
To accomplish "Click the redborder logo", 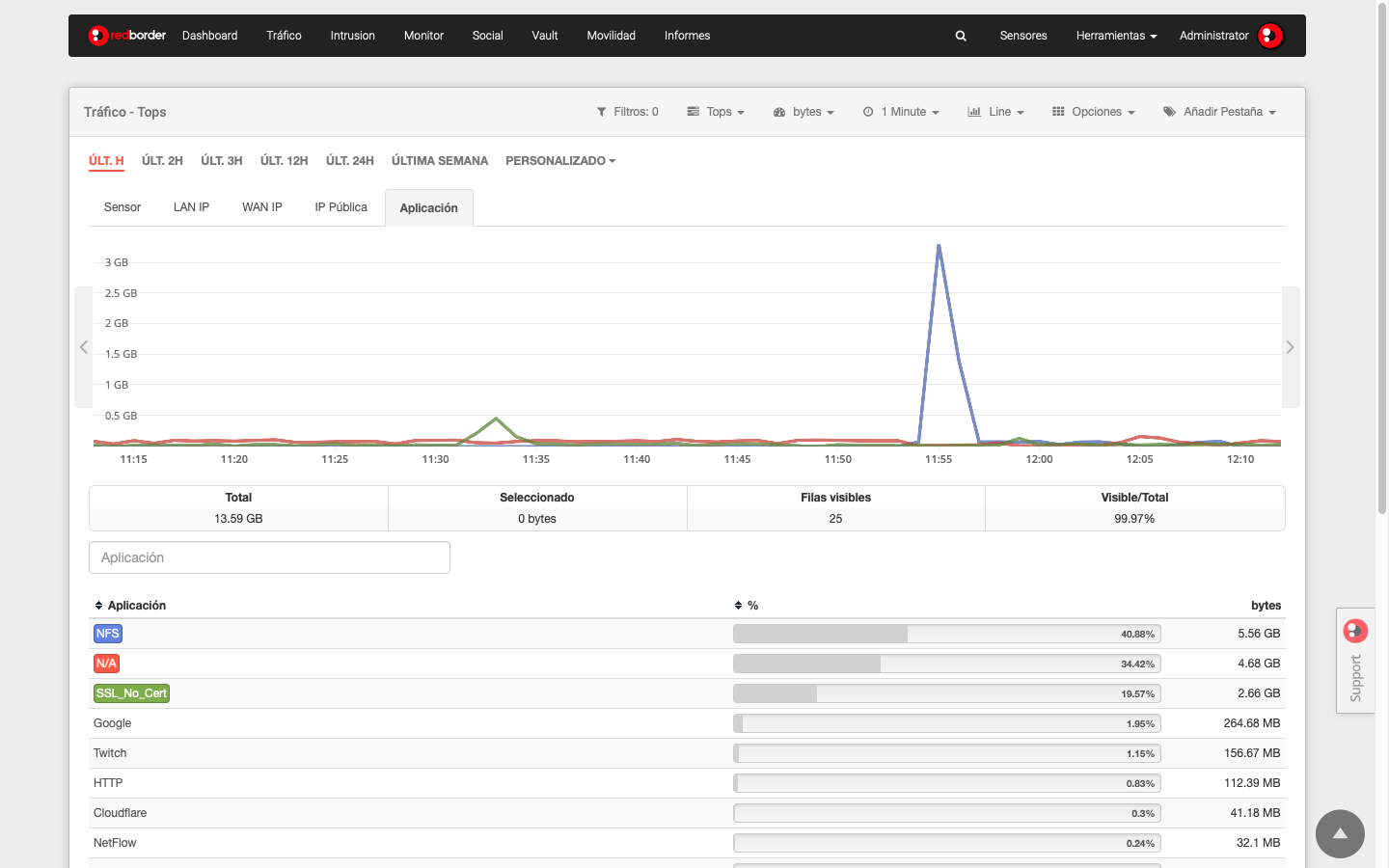I will 127,36.
